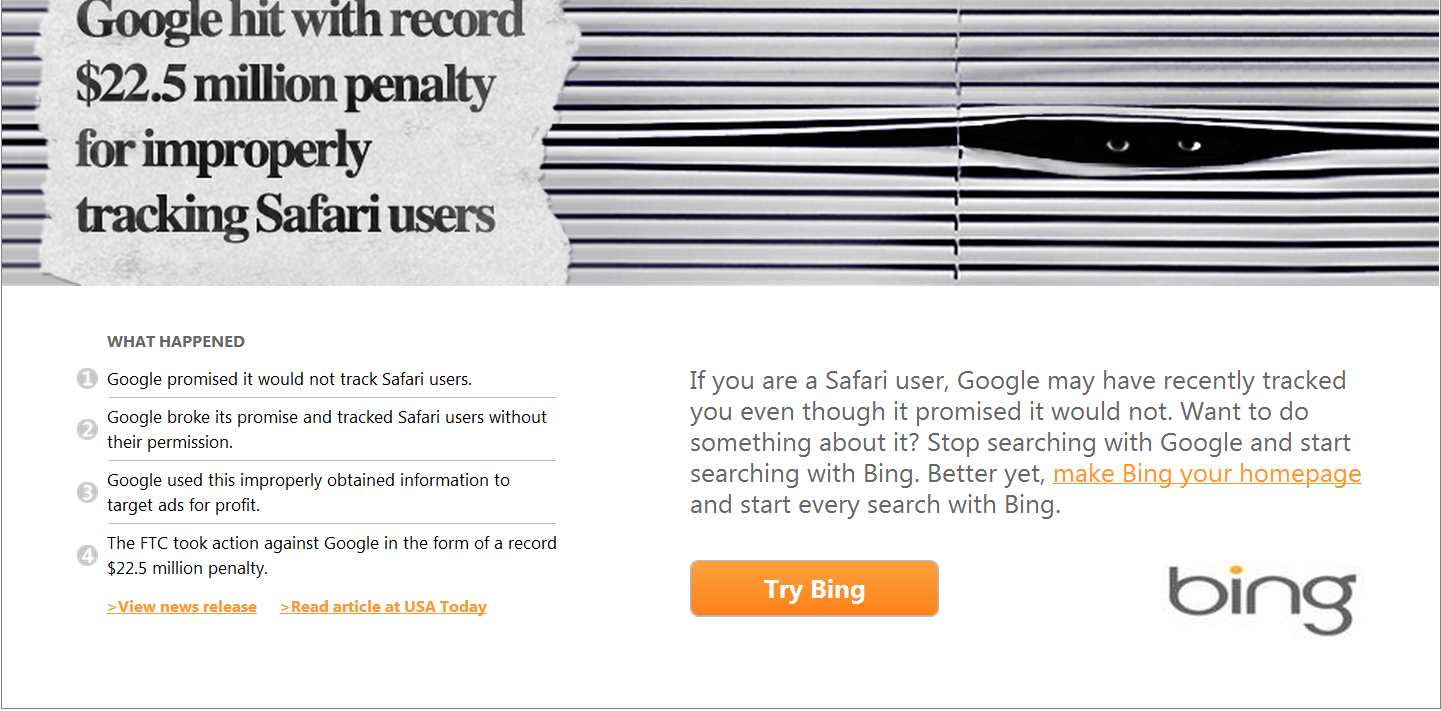Click the eyes peeking through blinds
The width and height of the screenshot is (1441, 711).
pos(1148,147)
